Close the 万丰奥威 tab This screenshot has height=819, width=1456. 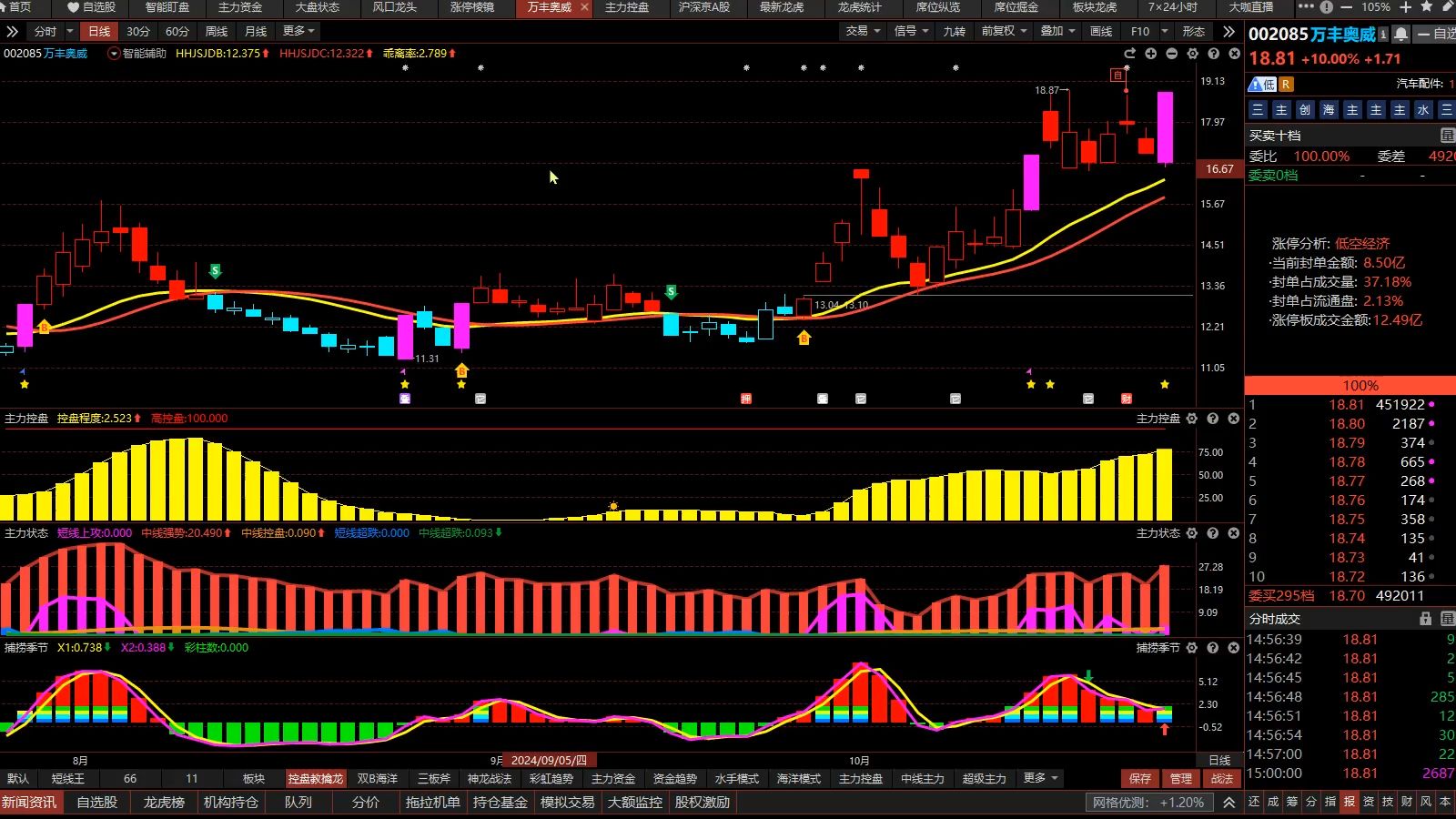pos(584,7)
